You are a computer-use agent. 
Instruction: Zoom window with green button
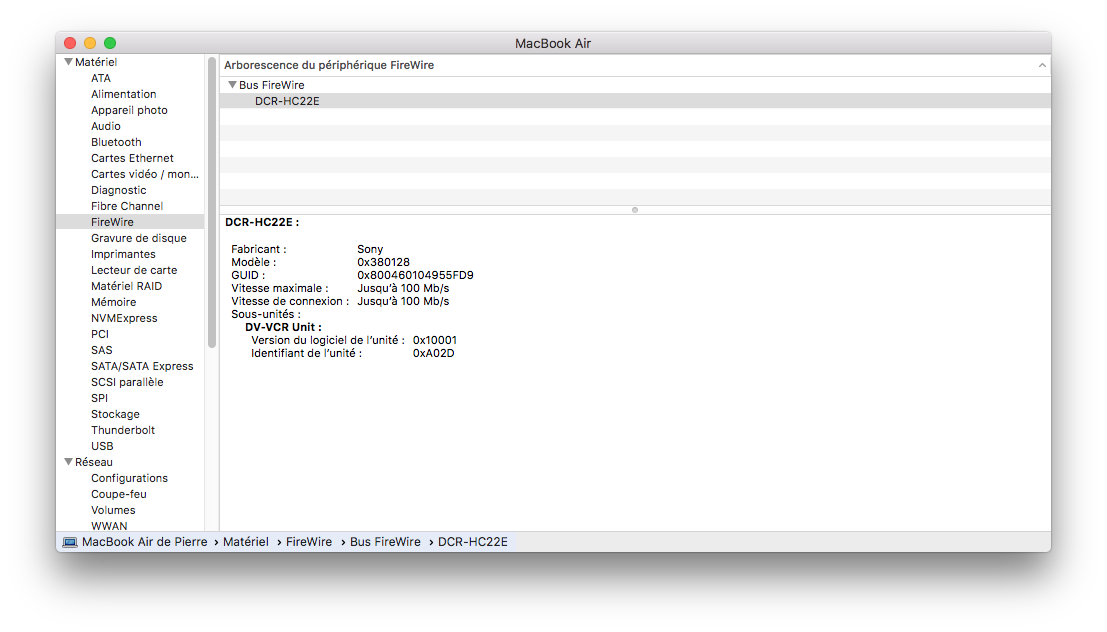pos(110,43)
